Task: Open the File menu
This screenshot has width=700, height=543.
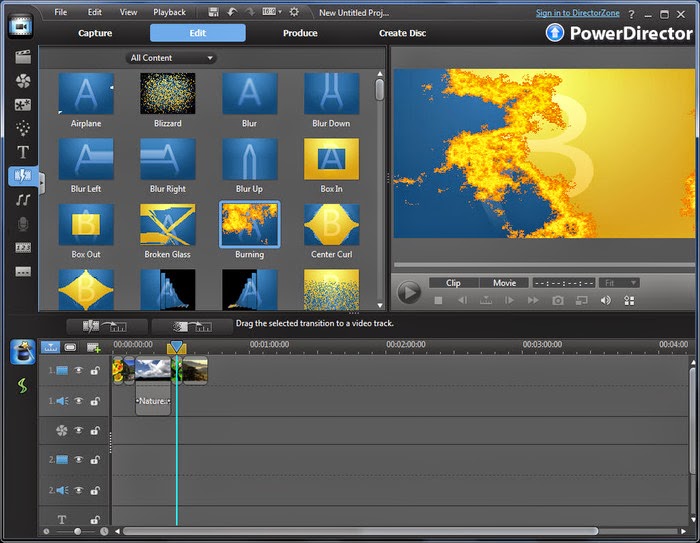Action: click(61, 12)
